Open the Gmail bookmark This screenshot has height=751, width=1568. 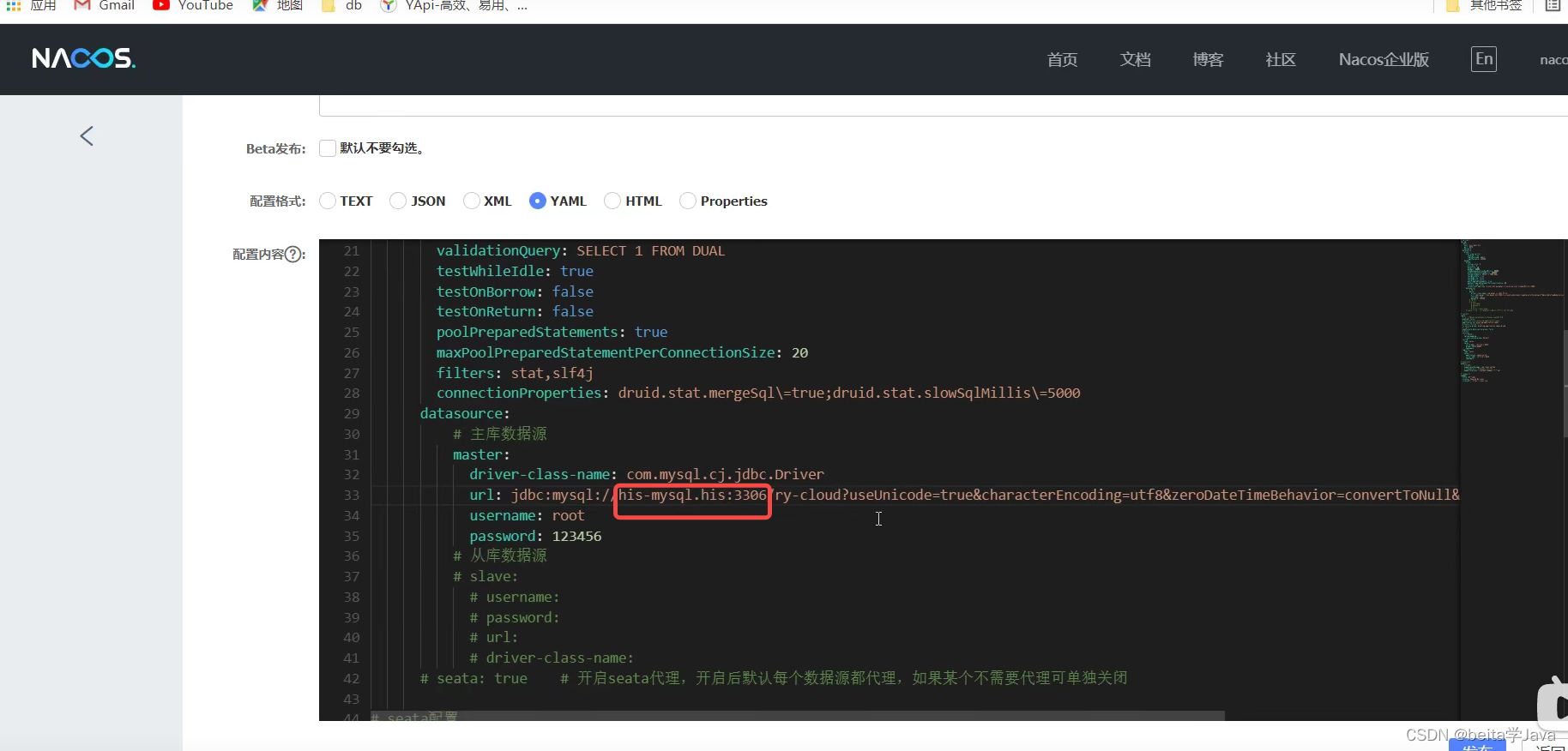[105, 5]
